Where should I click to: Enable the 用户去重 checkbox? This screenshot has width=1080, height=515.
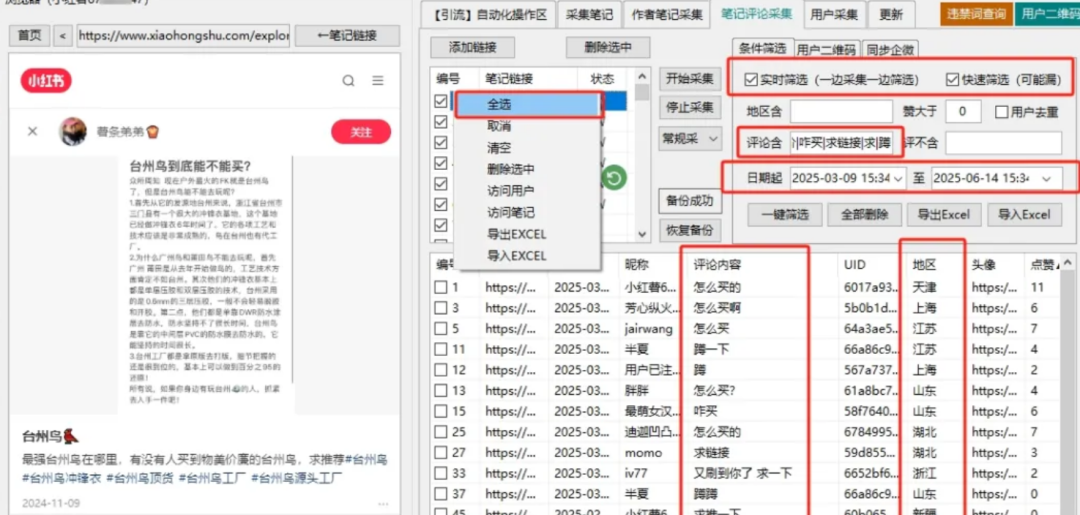pos(1001,112)
